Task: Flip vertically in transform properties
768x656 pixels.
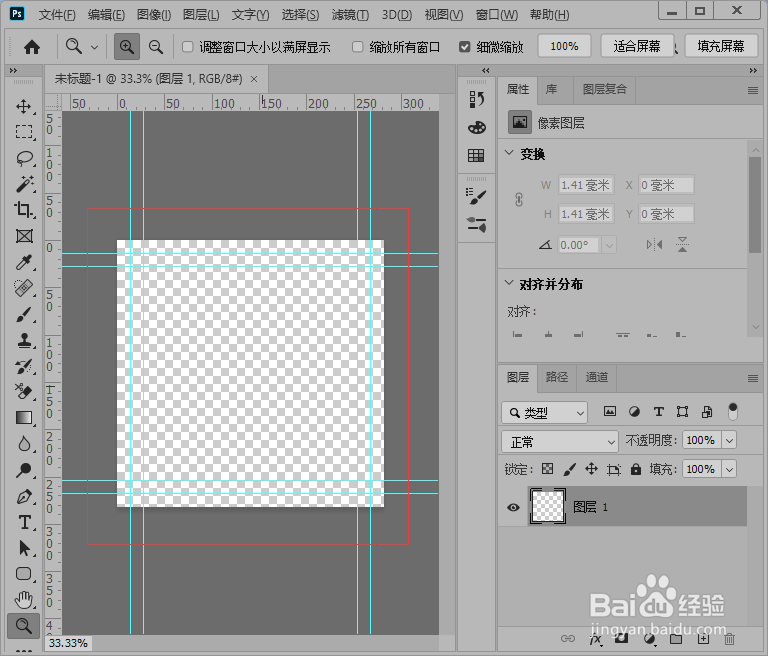Action: tap(682, 244)
